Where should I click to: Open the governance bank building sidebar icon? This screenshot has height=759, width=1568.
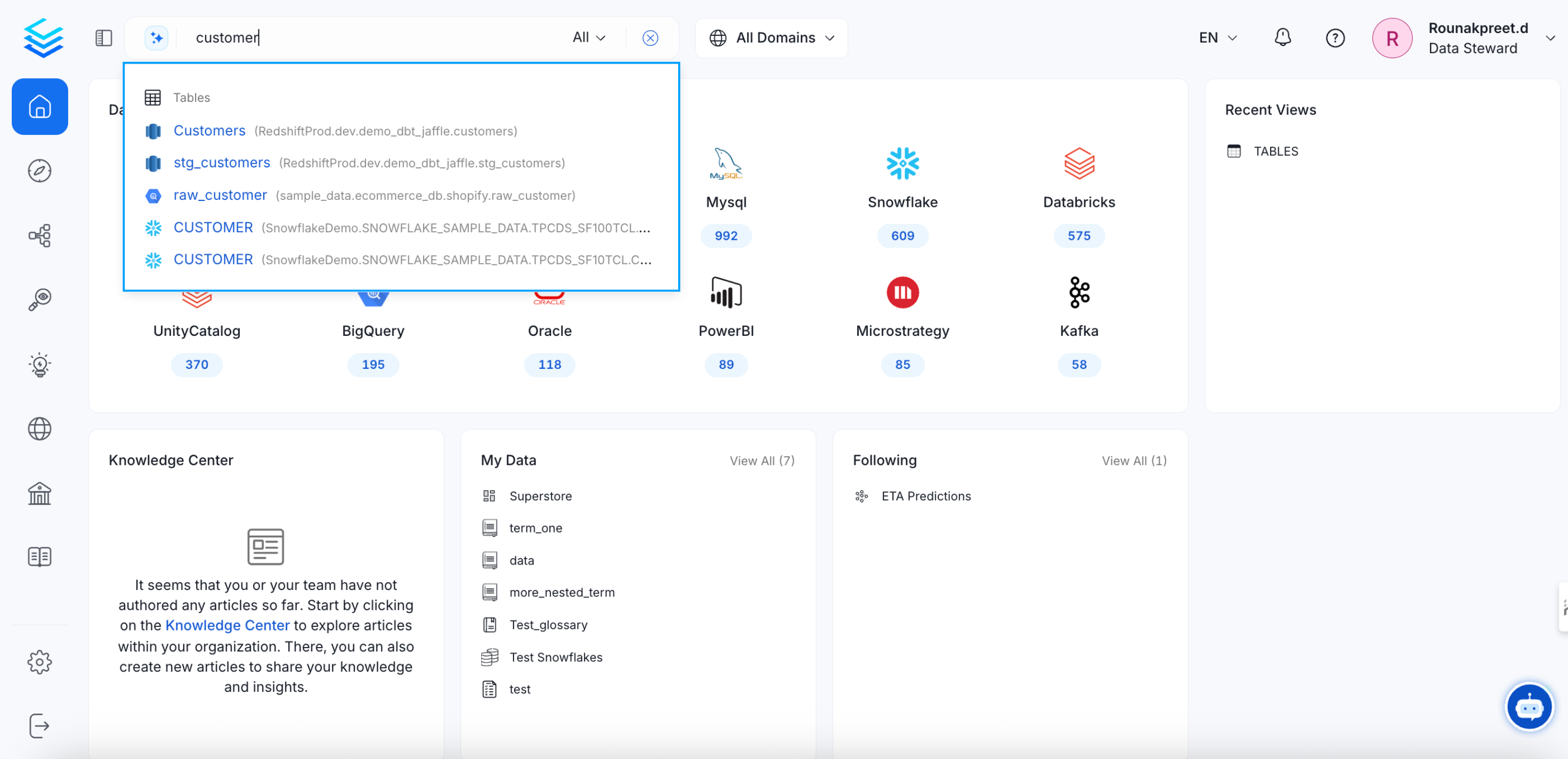coord(39,493)
